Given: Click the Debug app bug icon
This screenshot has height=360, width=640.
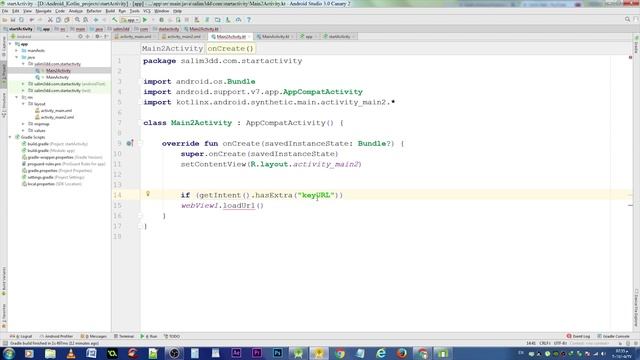Looking at the screenshot, I should tap(162, 20).
